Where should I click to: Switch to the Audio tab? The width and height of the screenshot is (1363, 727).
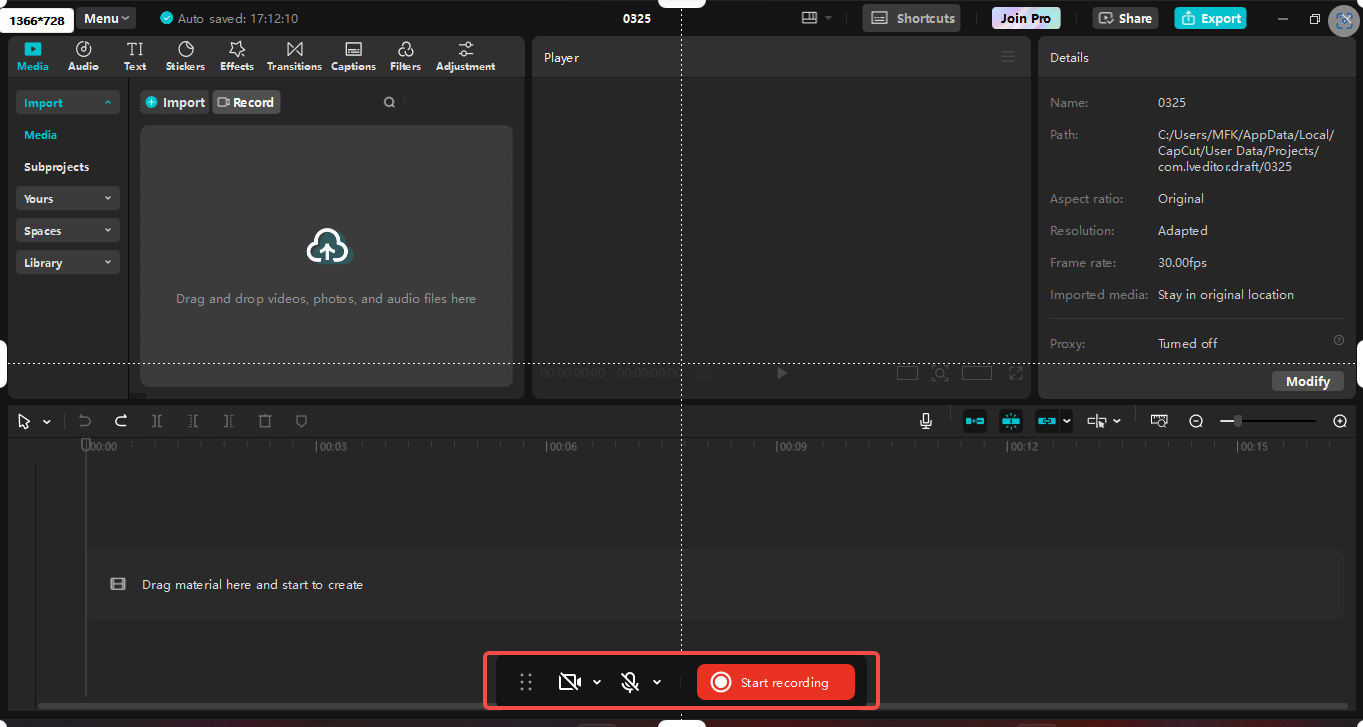pos(83,55)
